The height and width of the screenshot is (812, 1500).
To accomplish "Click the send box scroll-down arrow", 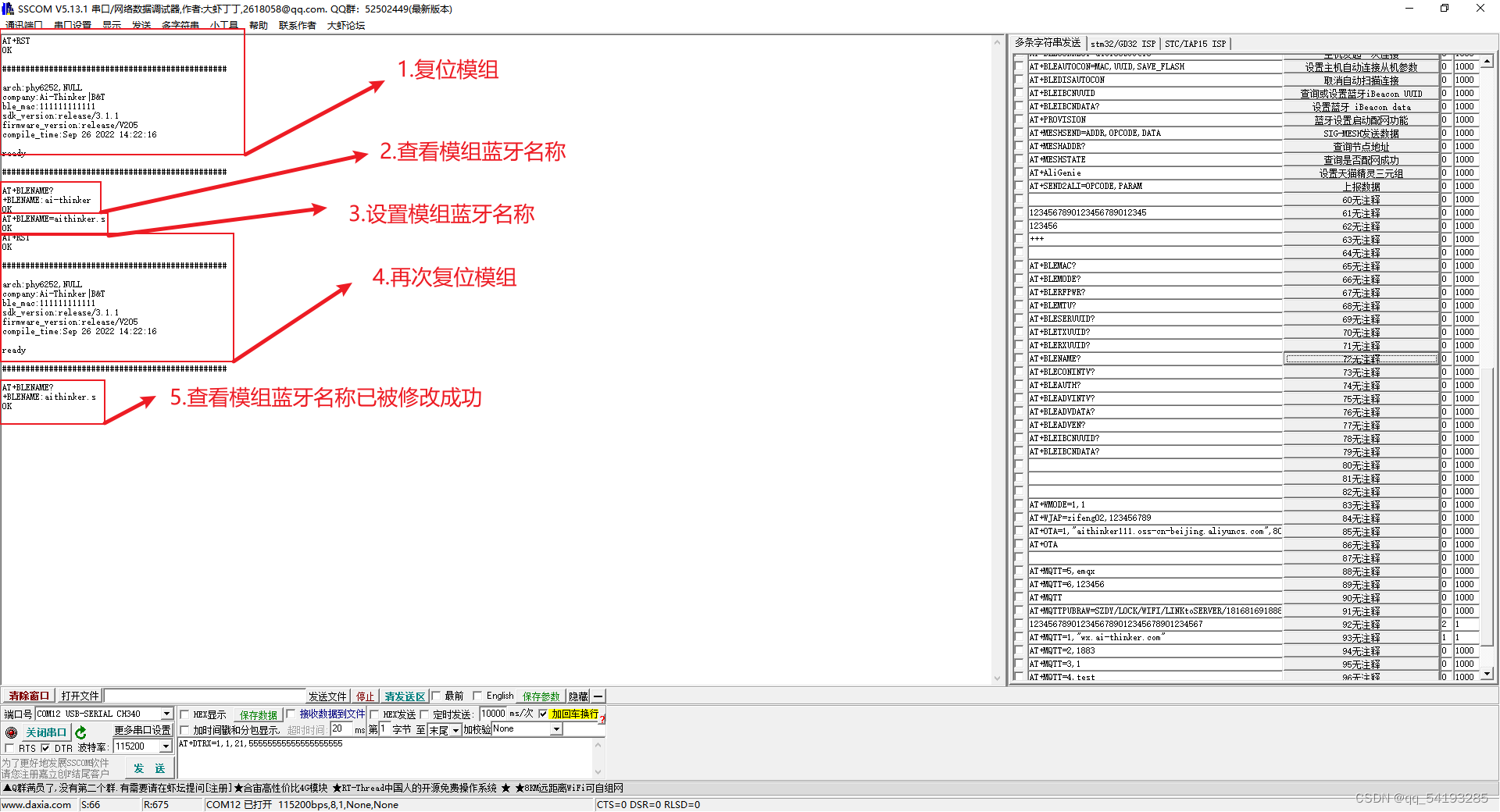I will pos(598,772).
